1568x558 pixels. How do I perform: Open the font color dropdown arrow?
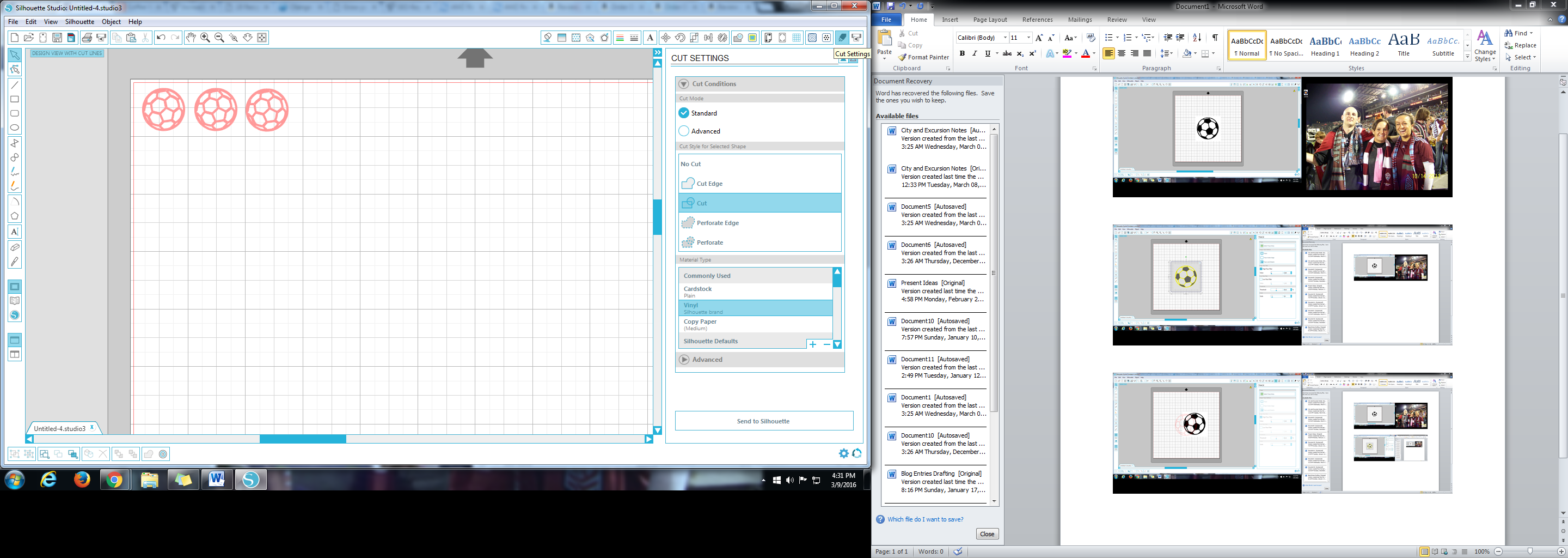[x=1094, y=53]
